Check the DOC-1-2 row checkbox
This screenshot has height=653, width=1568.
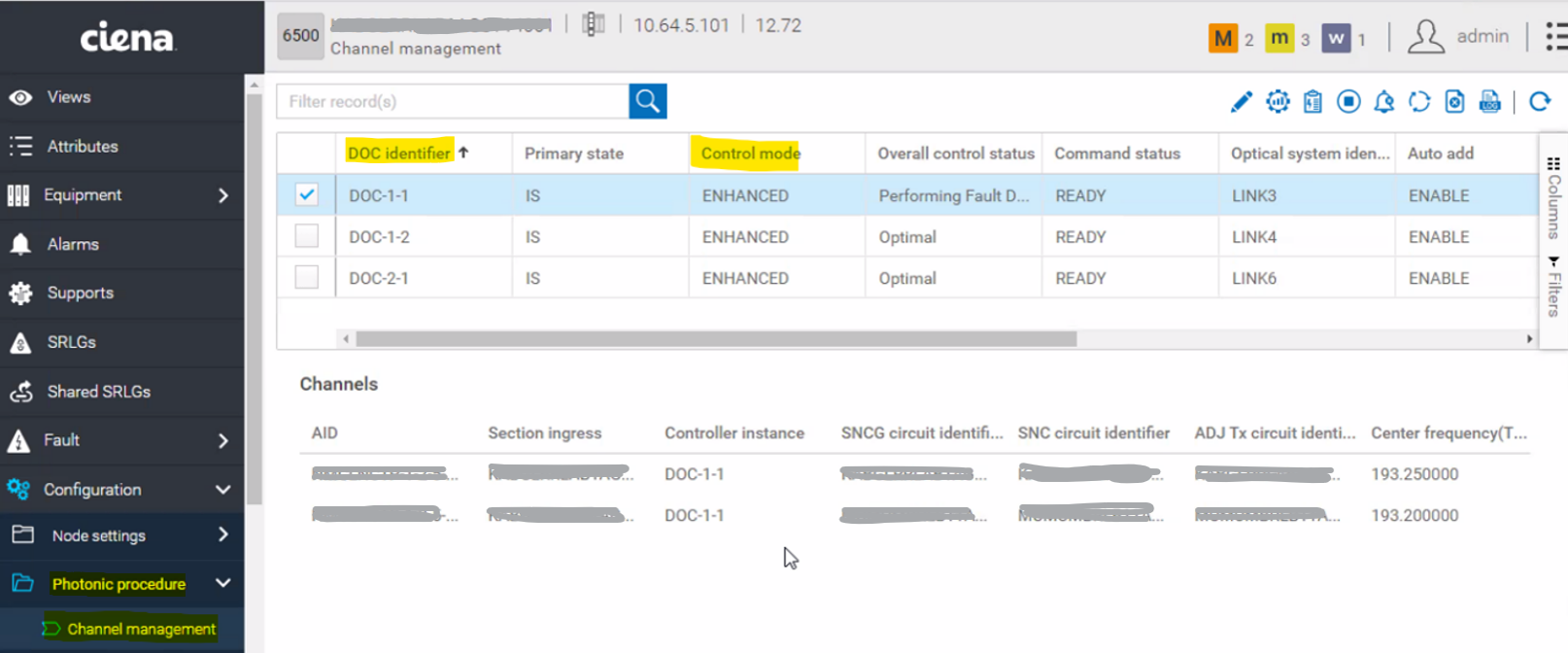pos(306,237)
